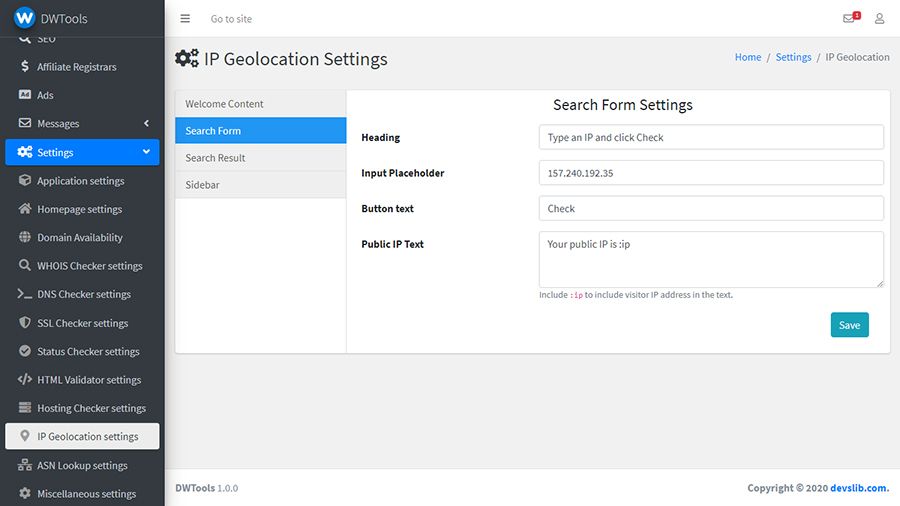Focus the Heading input field
Image resolution: width=900 pixels, height=506 pixels.
(711, 137)
